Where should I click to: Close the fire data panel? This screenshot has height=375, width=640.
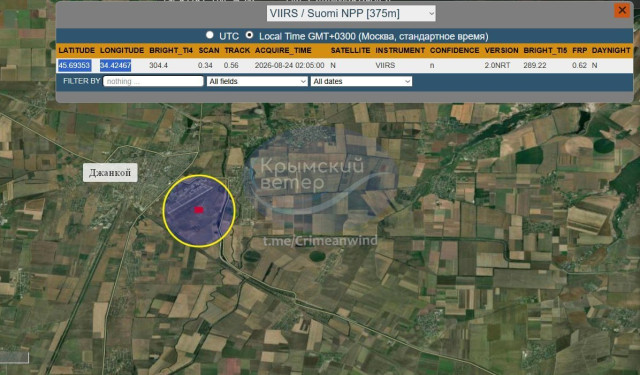tap(622, 10)
